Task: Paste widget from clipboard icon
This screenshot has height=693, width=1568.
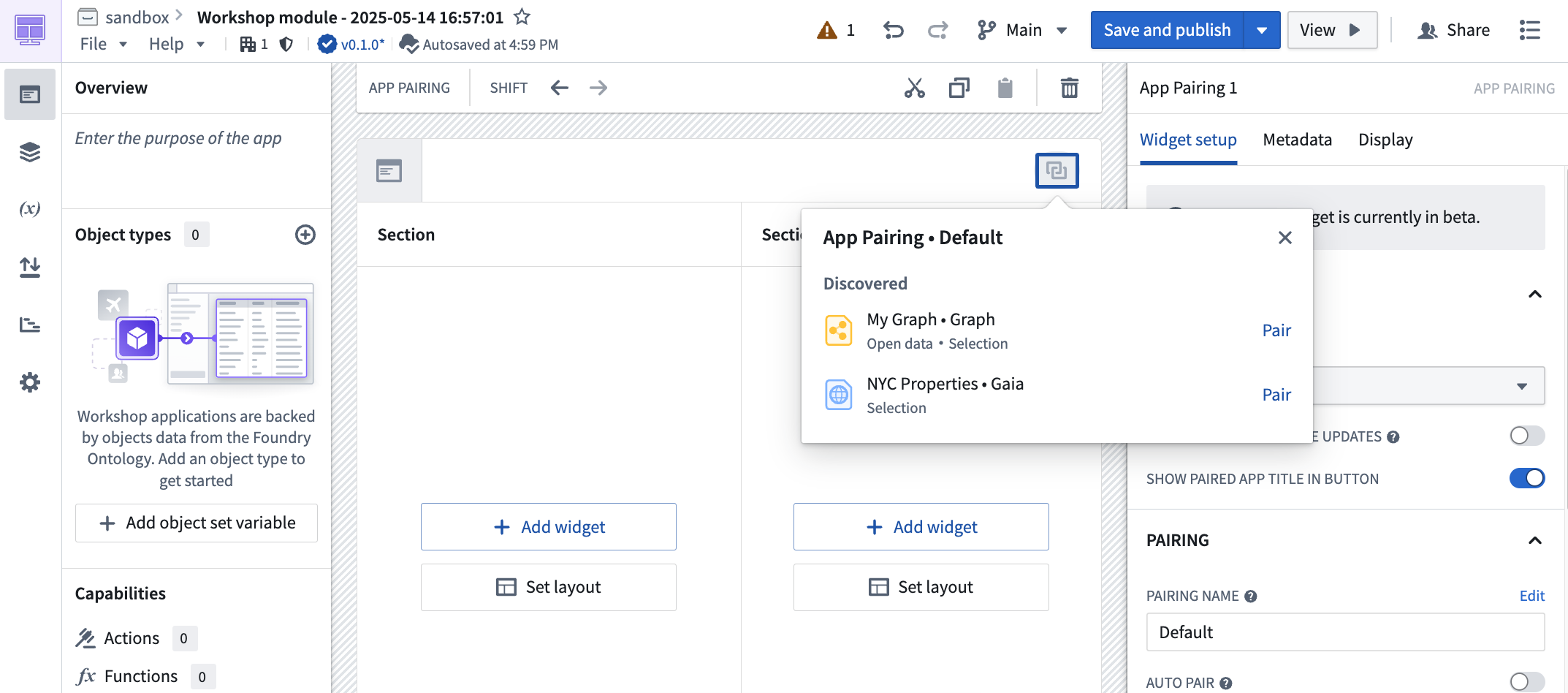Action: coord(1005,88)
